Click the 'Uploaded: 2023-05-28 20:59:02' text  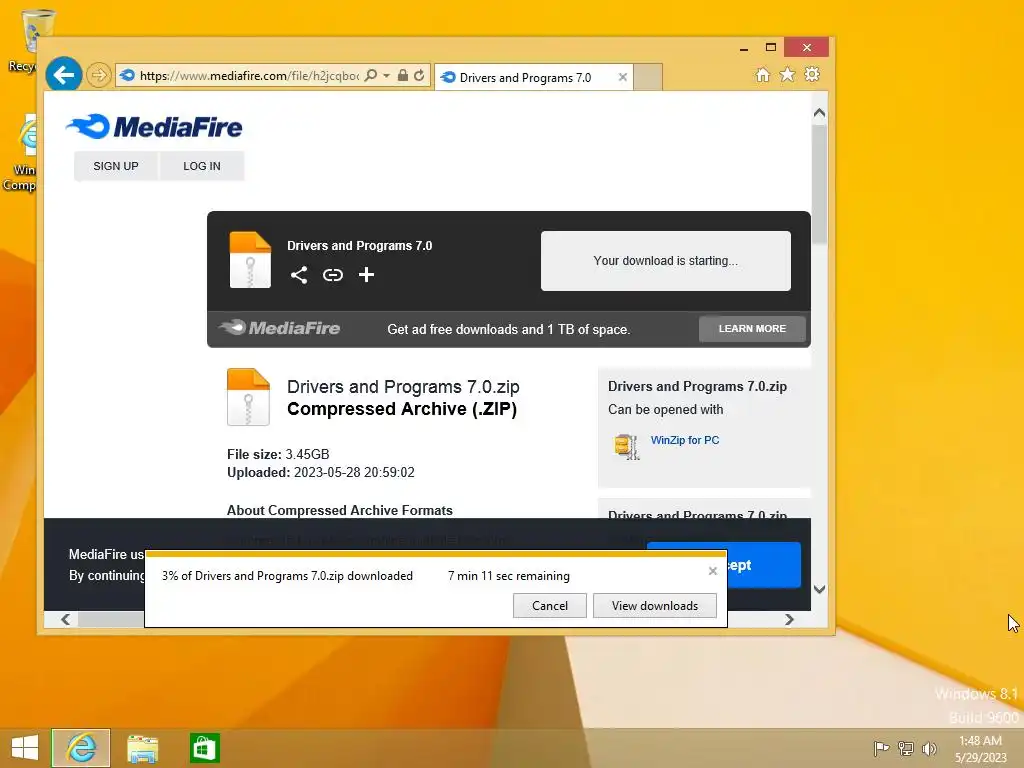click(321, 472)
